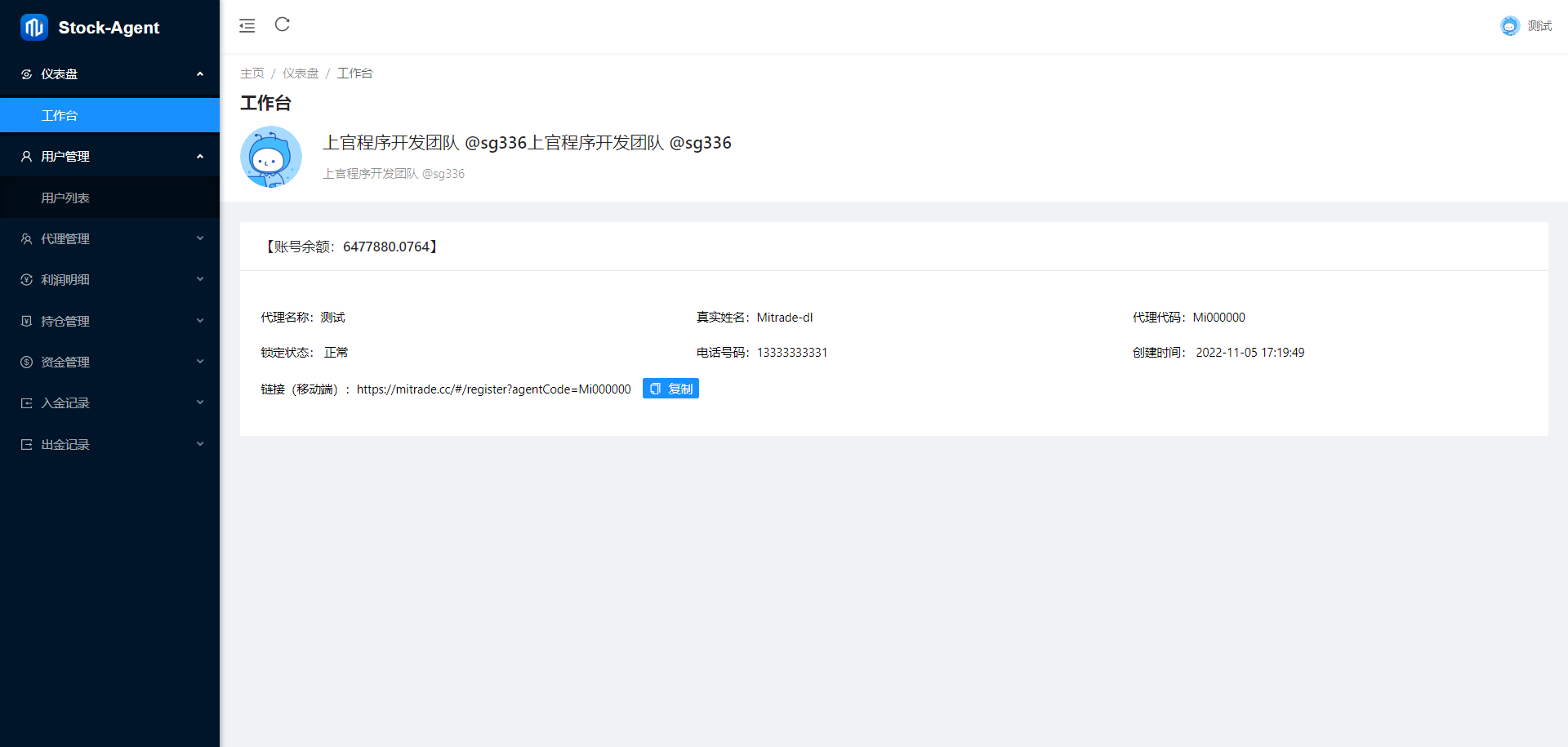
Task: Collapse the sidebar using the fold icon
Action: click(247, 25)
